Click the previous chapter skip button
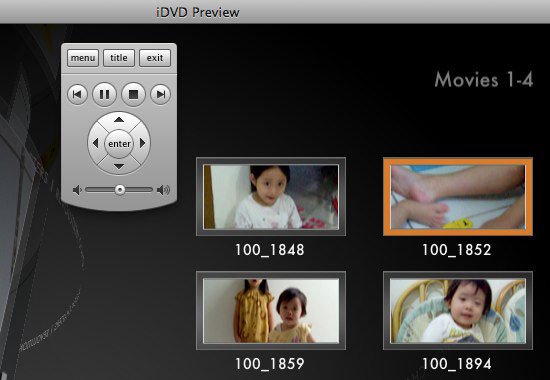 point(77,94)
